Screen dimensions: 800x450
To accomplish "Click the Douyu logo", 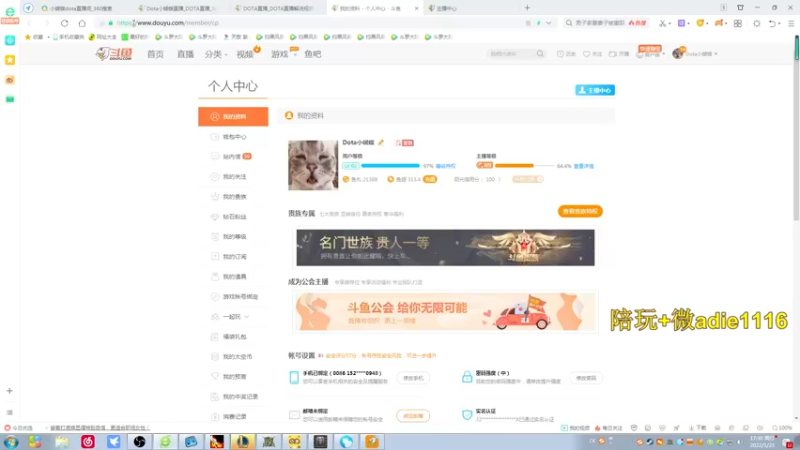I will coord(114,54).
